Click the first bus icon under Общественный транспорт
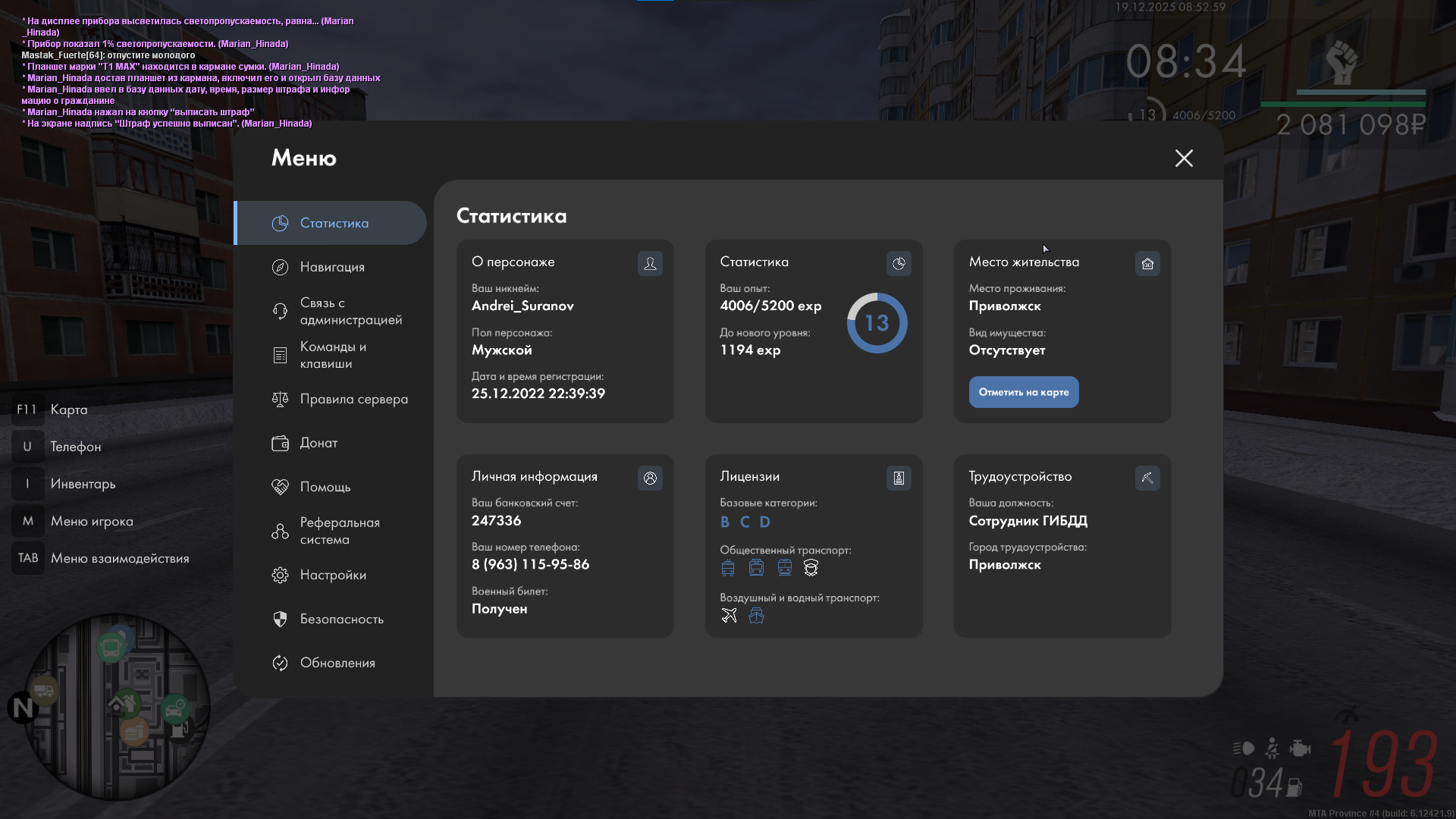Viewport: 1456px width, 819px height. coord(728,568)
